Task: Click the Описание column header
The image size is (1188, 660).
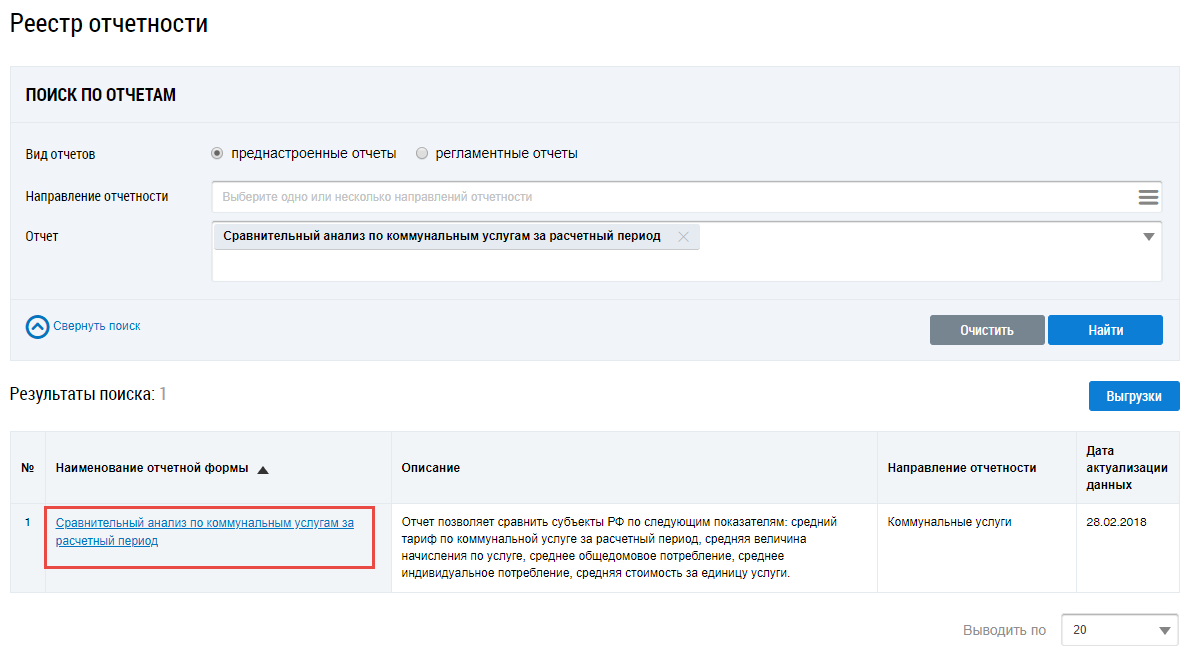Action: (430, 468)
